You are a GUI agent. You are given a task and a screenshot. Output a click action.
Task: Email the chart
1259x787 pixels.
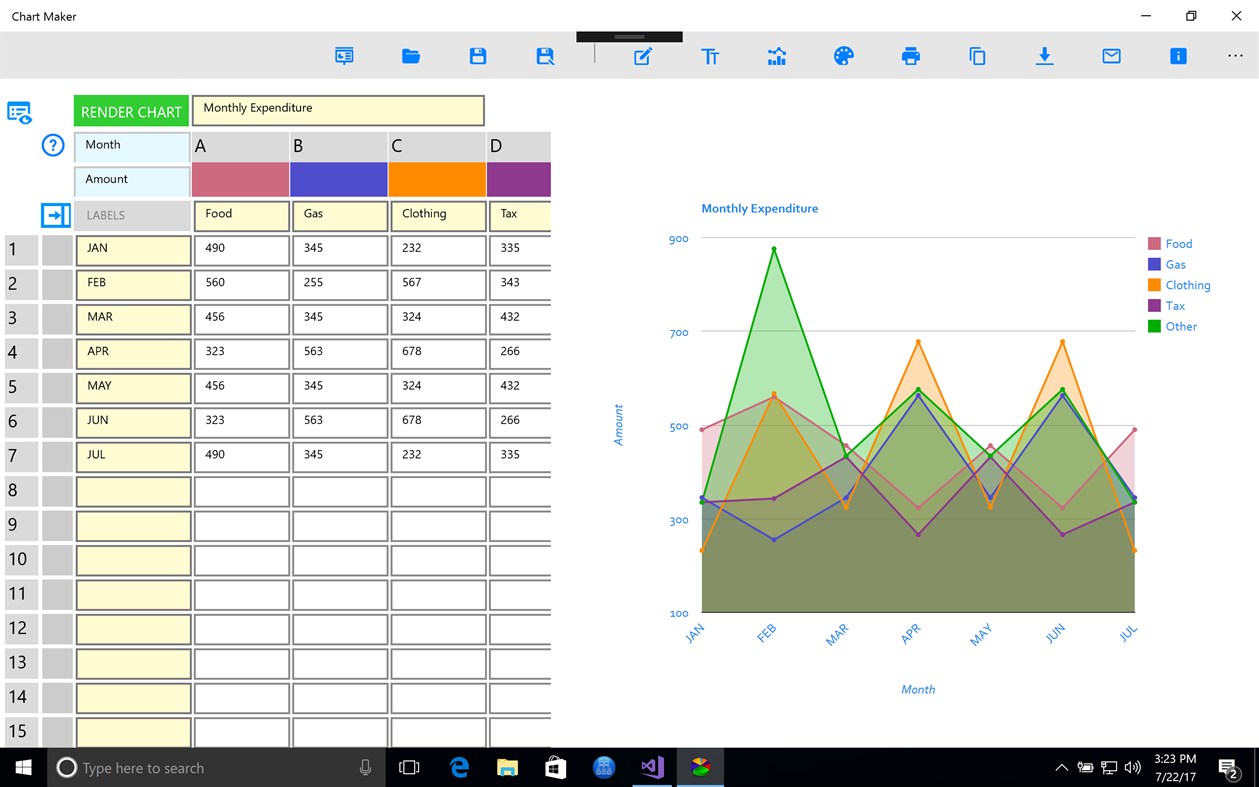pyautogui.click(x=1110, y=56)
